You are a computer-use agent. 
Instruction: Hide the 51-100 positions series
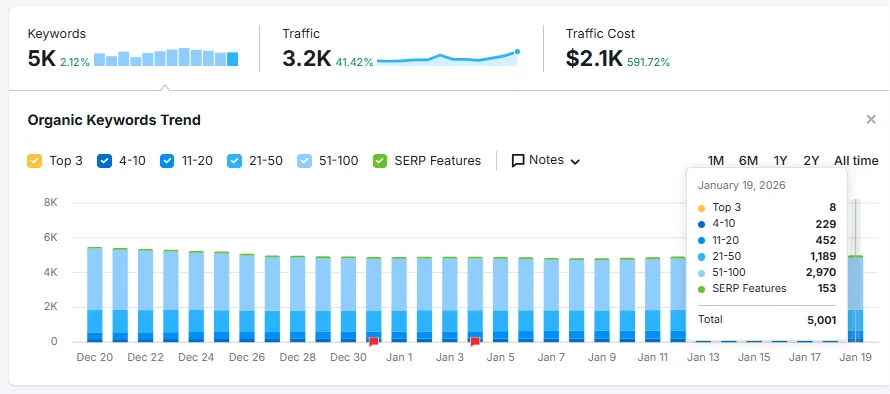coord(304,161)
